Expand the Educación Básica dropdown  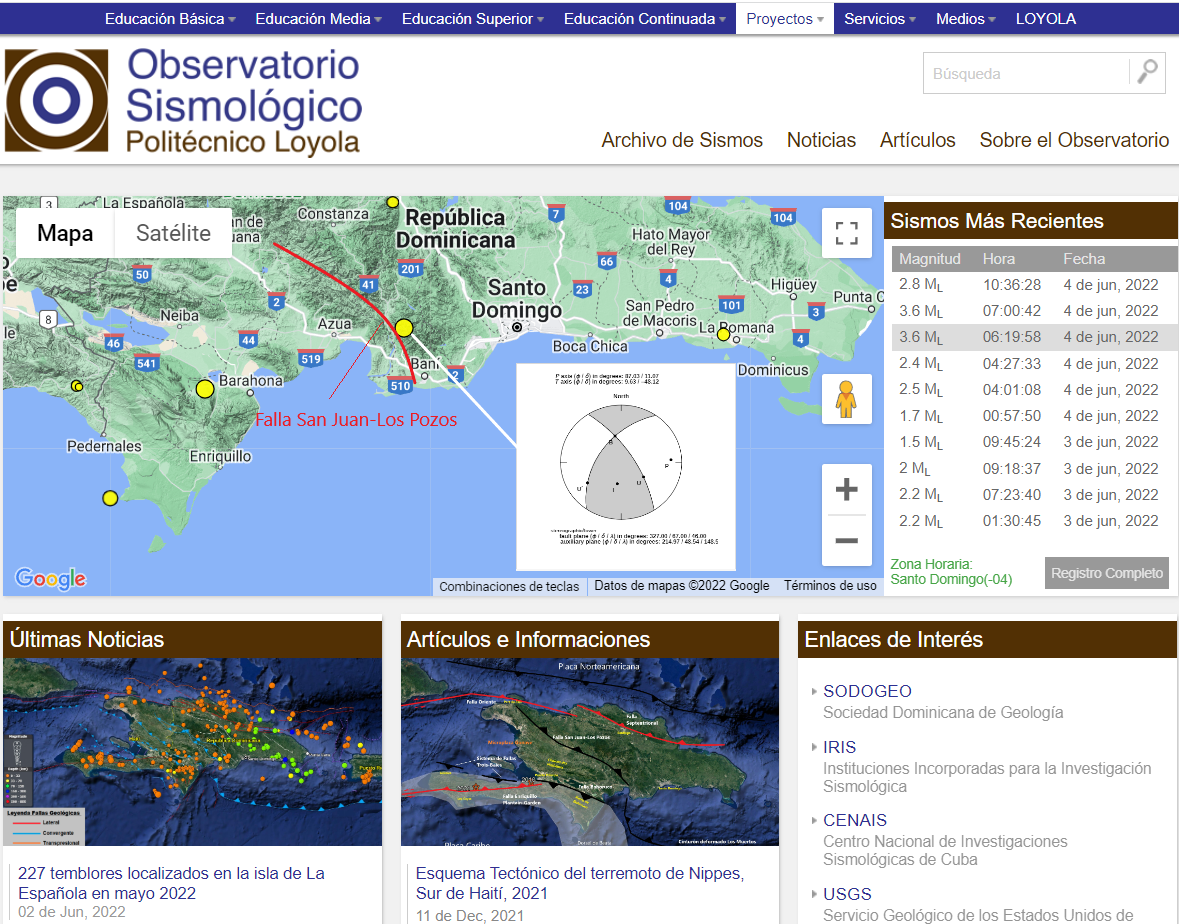pos(170,19)
